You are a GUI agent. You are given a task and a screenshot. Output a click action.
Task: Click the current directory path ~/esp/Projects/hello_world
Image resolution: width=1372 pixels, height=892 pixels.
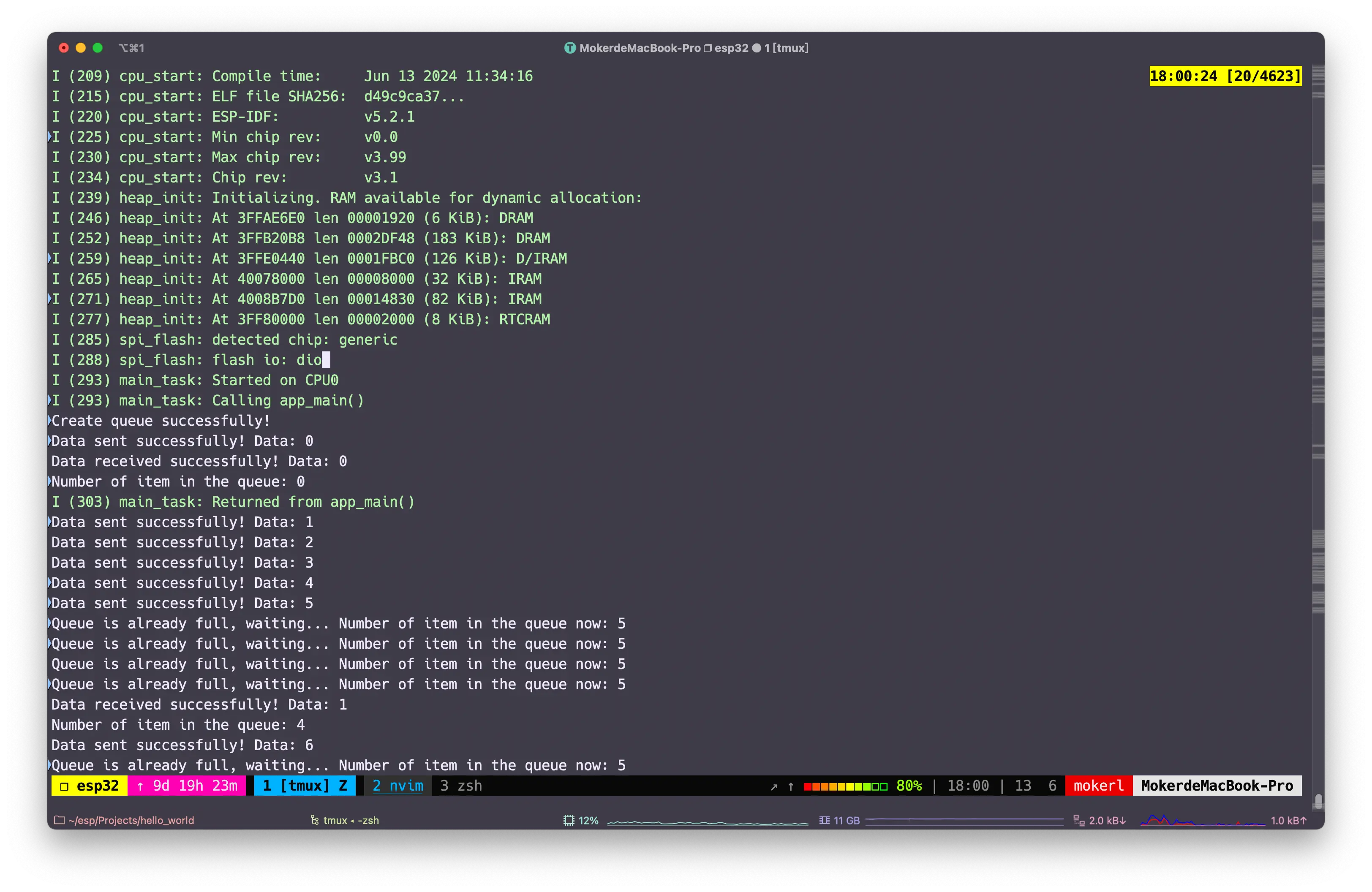131,820
